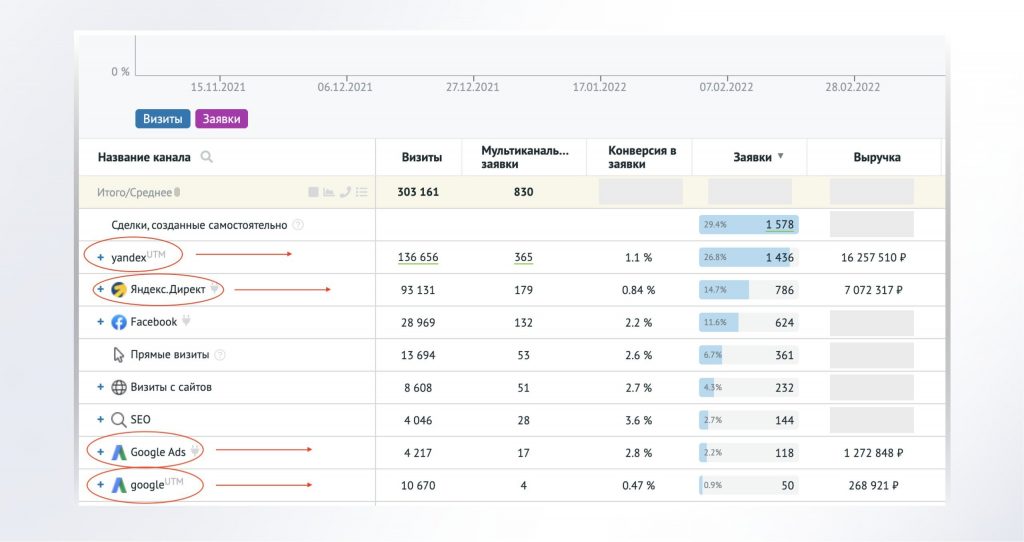Click the plug icon next to Facebook

point(186,322)
